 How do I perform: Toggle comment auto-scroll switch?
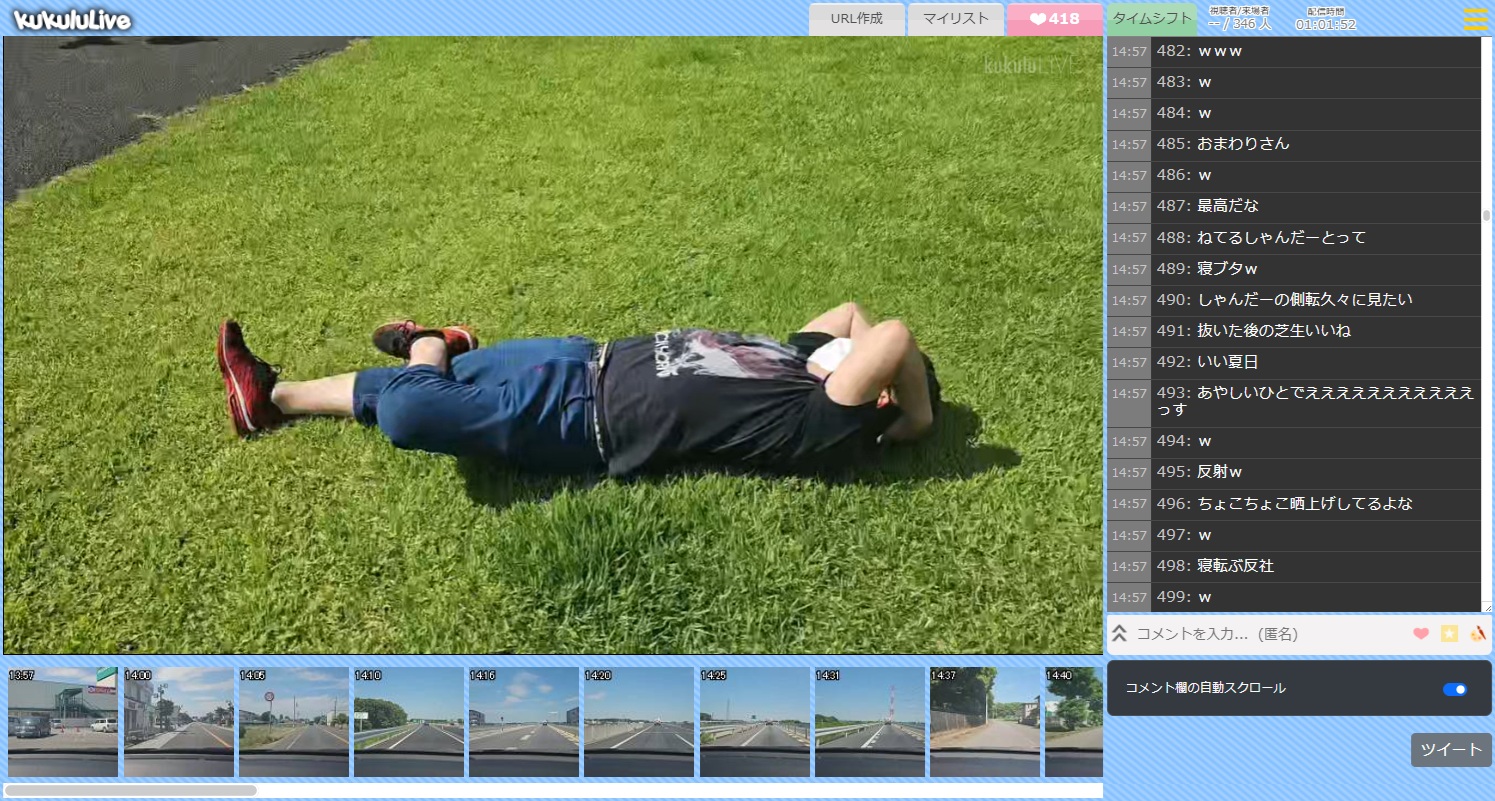1455,689
